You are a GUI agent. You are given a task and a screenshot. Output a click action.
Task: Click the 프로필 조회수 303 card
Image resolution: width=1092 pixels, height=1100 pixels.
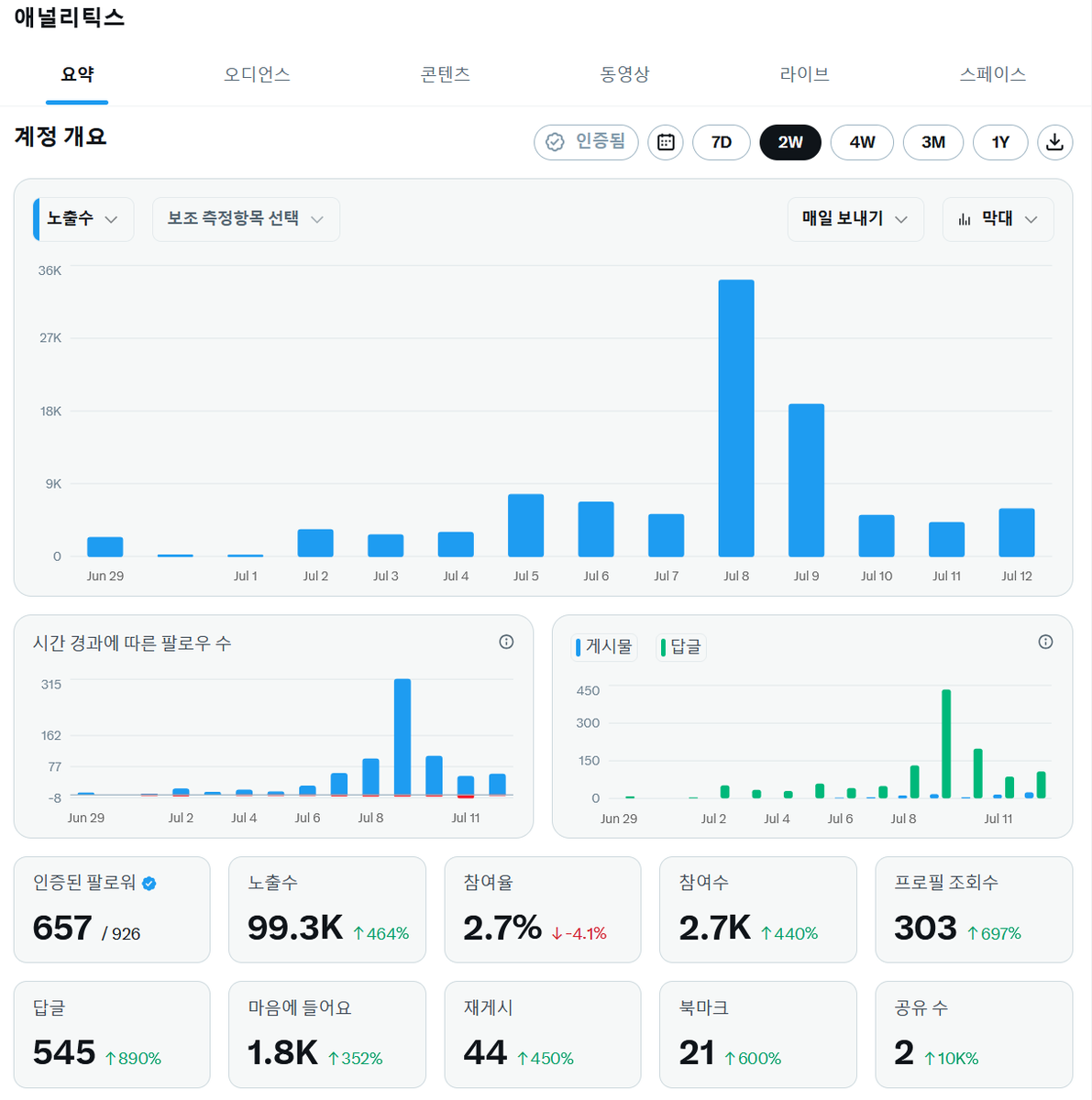(974, 909)
